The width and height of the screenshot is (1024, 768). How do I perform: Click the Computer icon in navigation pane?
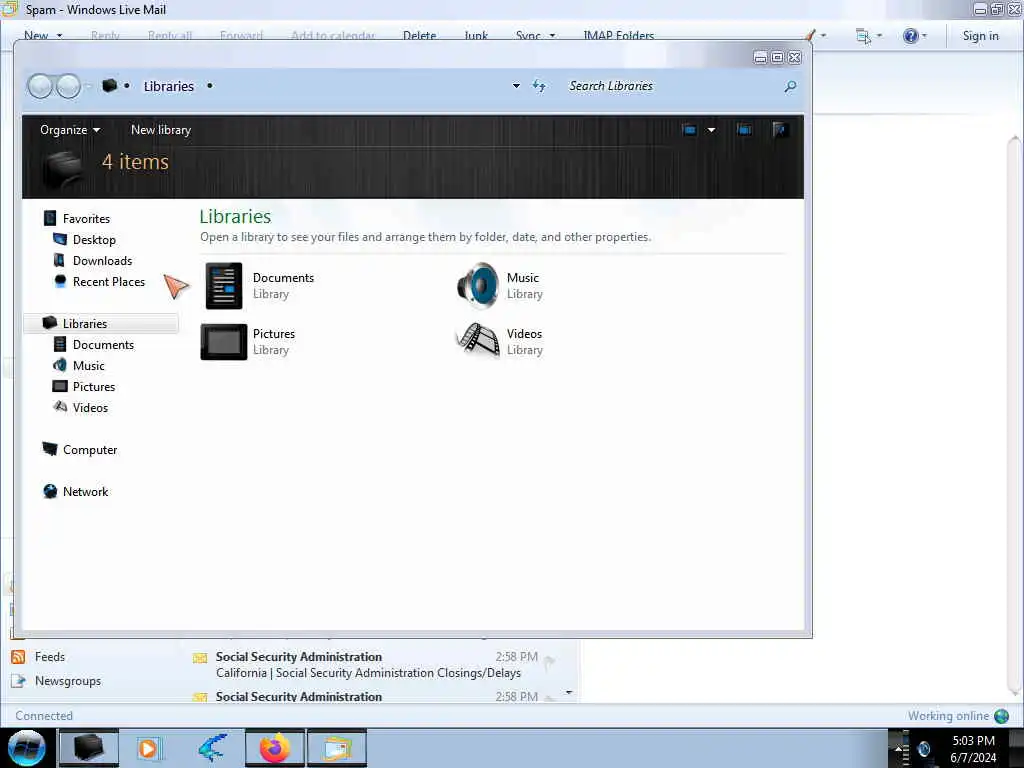pyautogui.click(x=50, y=449)
